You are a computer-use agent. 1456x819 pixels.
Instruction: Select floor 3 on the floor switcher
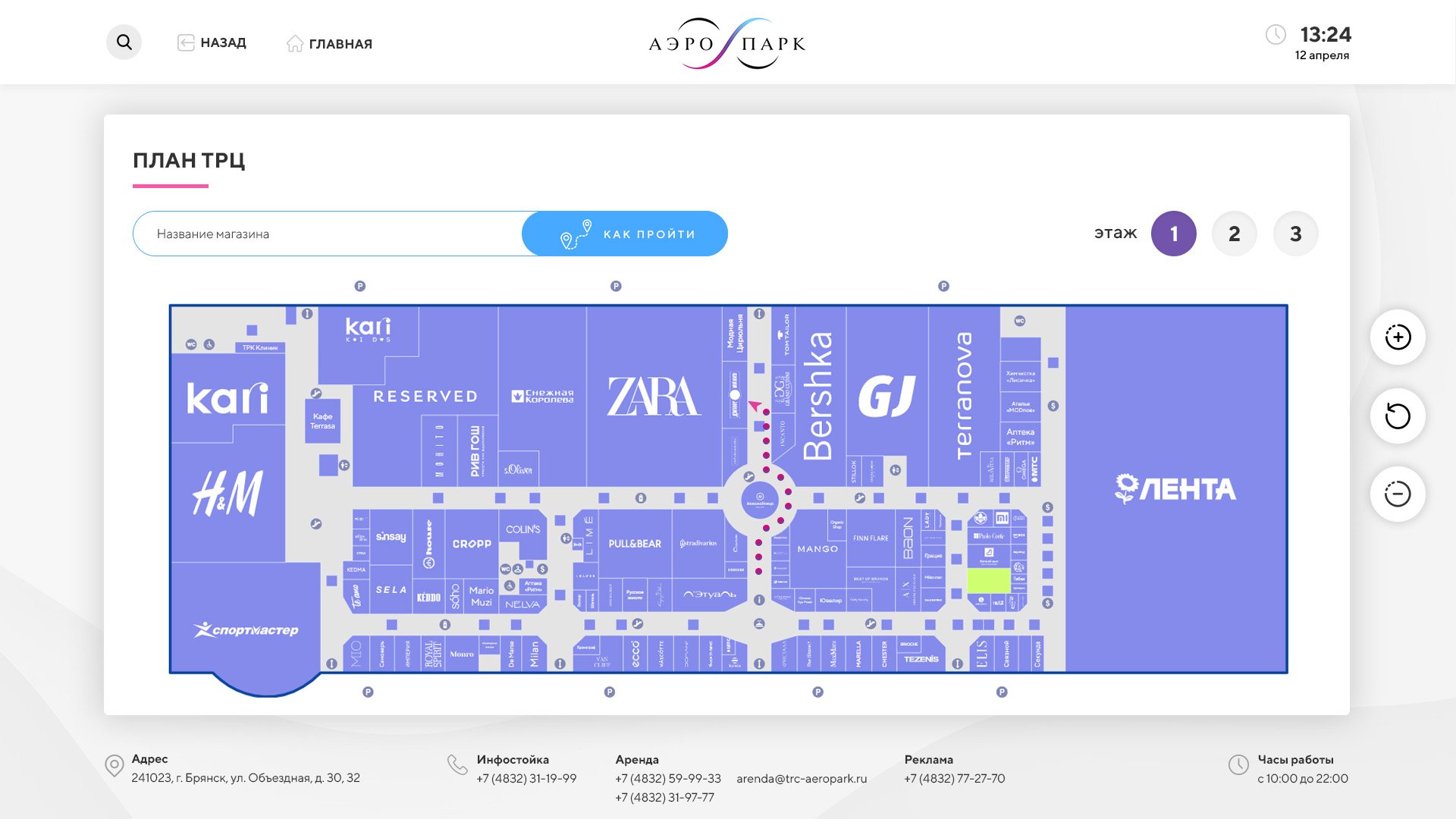1295,234
